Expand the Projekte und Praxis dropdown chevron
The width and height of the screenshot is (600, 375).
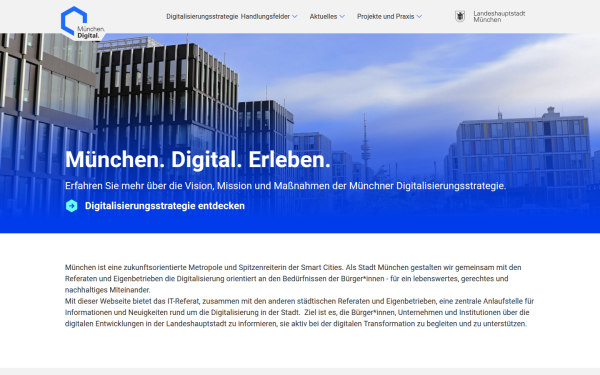(x=419, y=16)
